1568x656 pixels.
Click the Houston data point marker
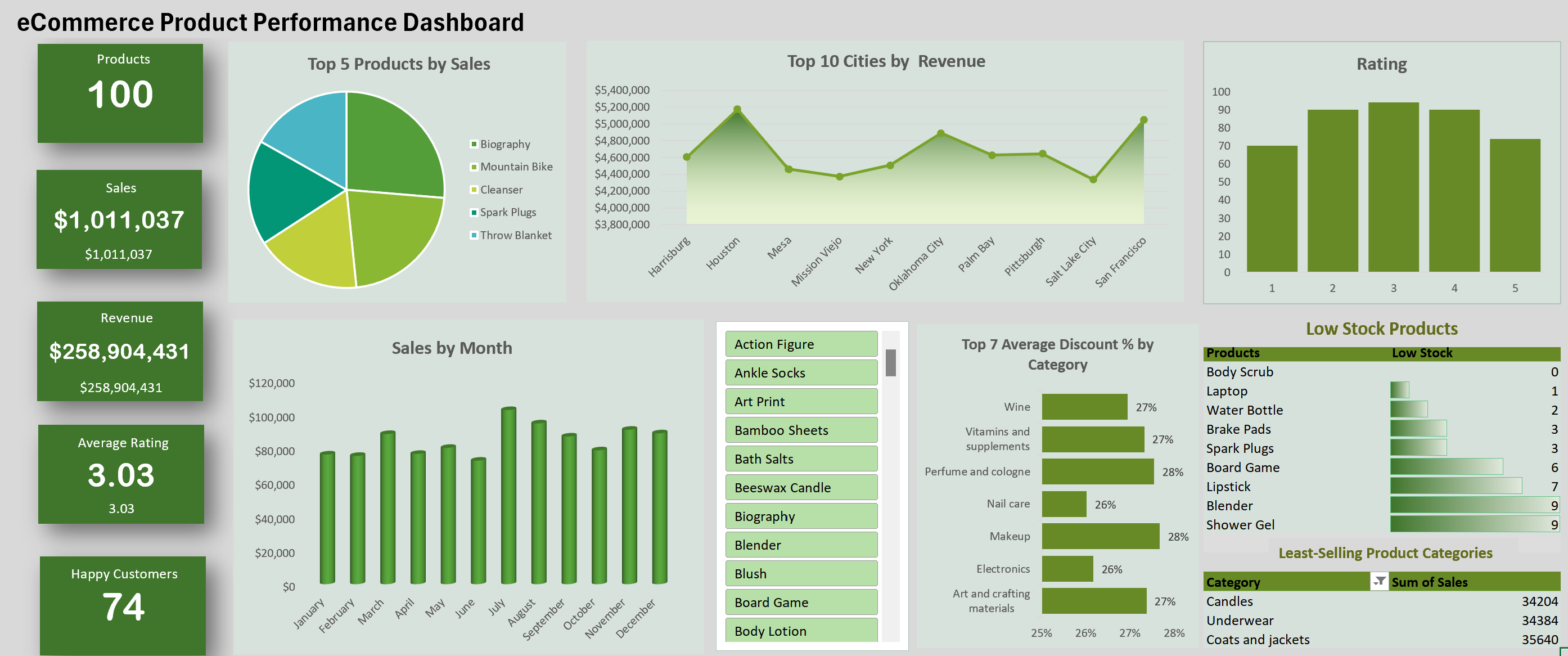(x=737, y=110)
